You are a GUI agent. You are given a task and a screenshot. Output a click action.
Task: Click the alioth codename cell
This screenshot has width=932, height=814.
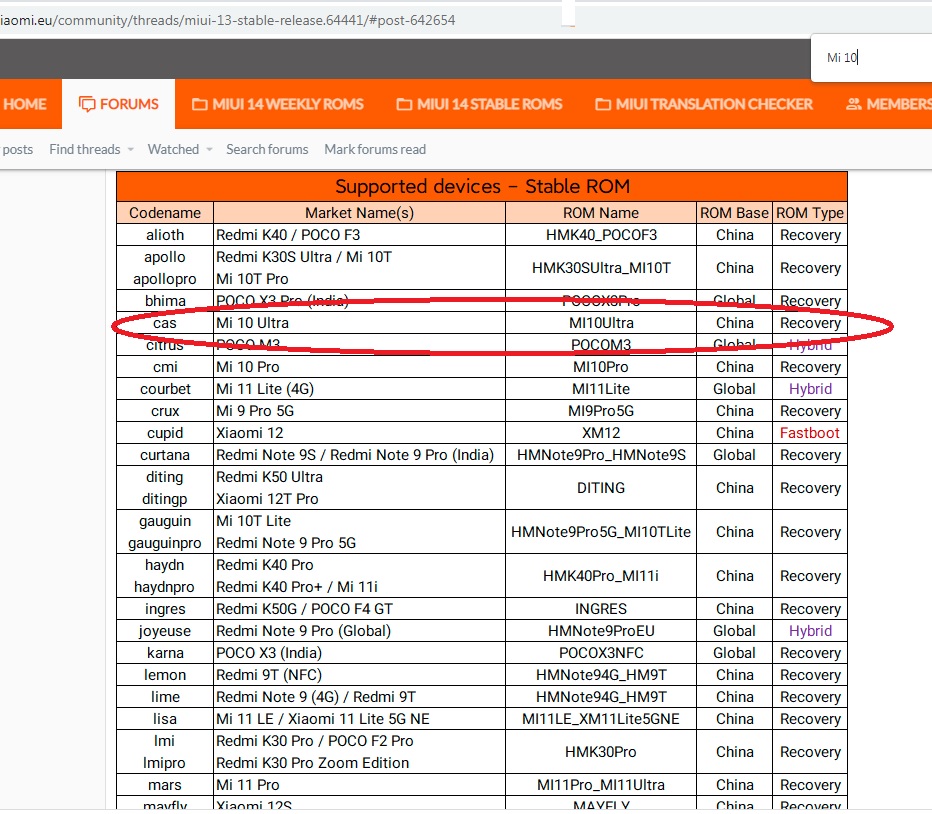(x=165, y=235)
